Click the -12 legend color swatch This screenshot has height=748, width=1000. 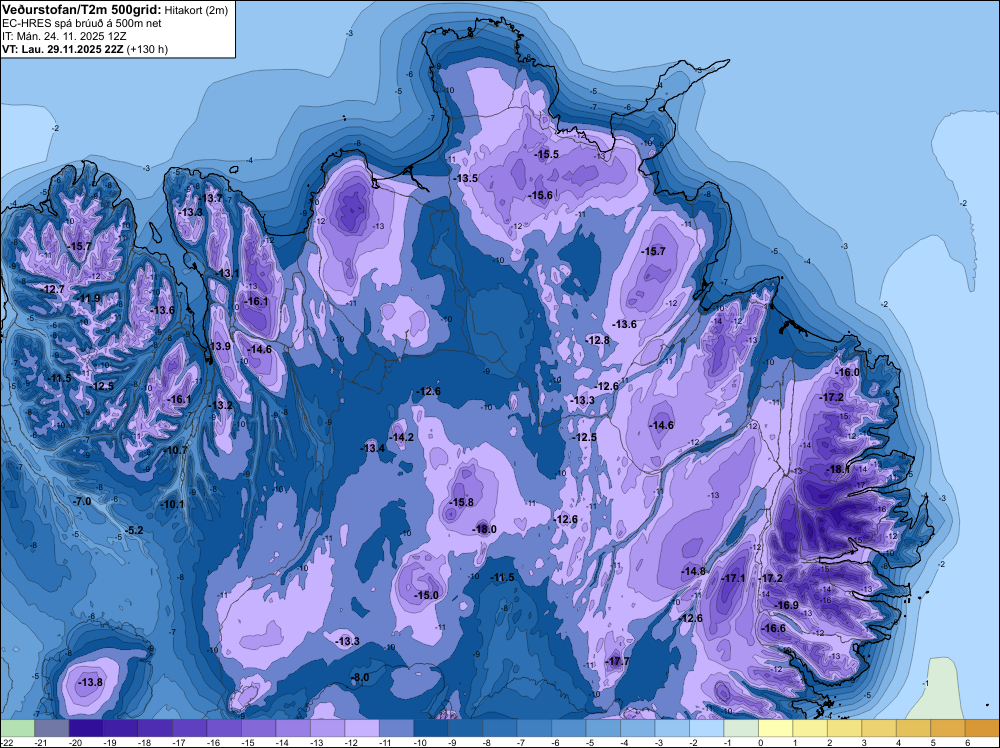[x=362, y=728]
